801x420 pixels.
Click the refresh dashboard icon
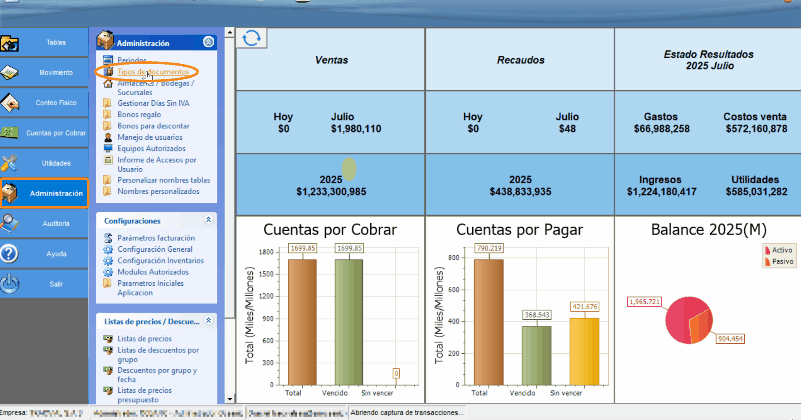[251, 38]
